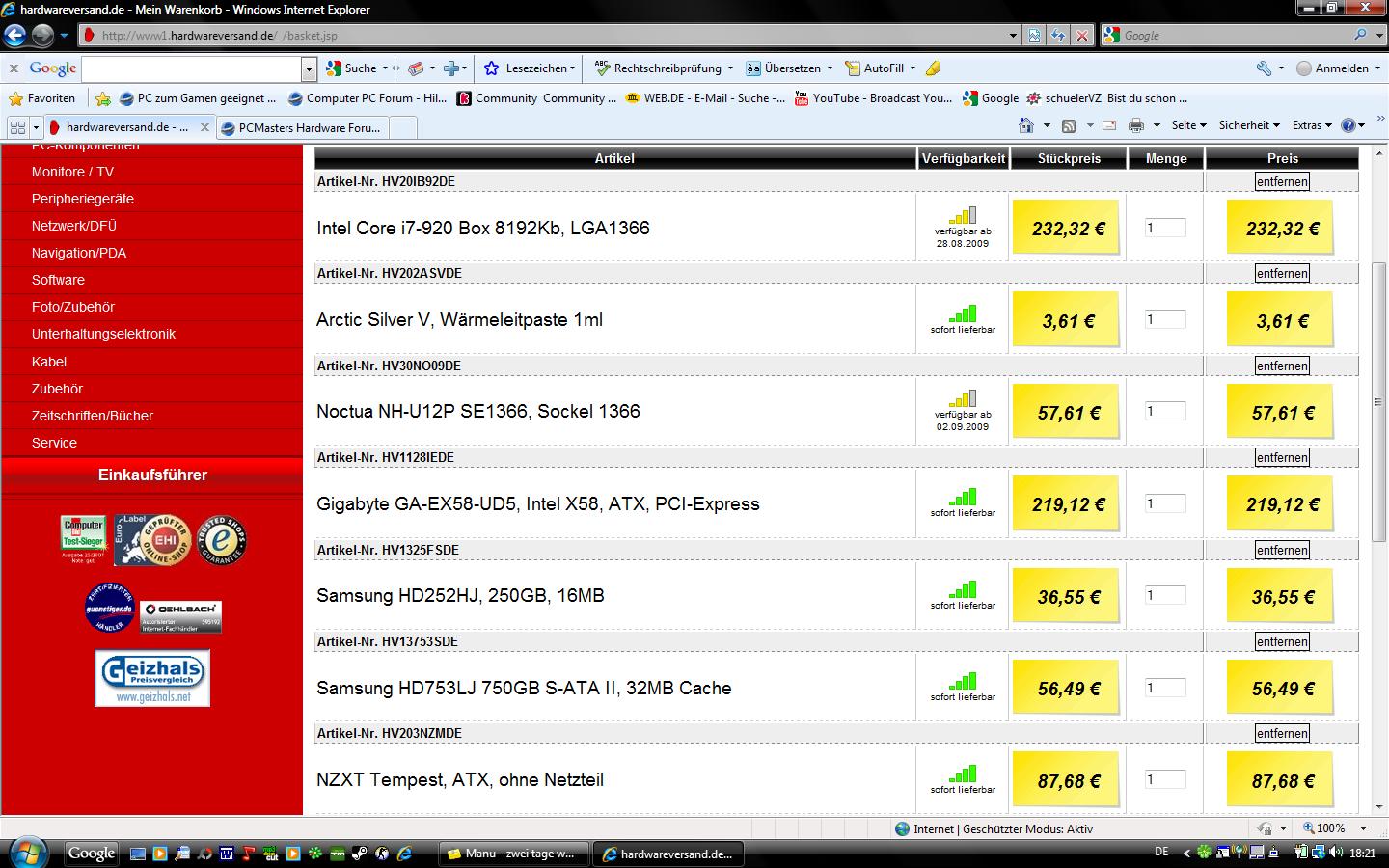Open the Sicherheit menu

coord(1249,125)
